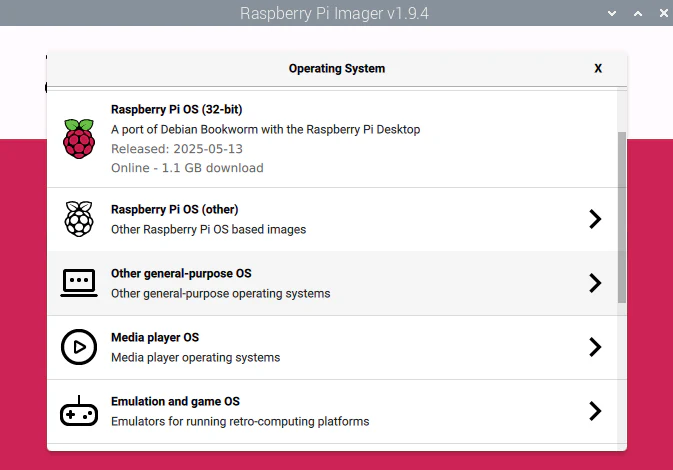Screen dimensions: 673x470
Task: Click the OS list vertical scrollbar thumb
Action: point(622,215)
